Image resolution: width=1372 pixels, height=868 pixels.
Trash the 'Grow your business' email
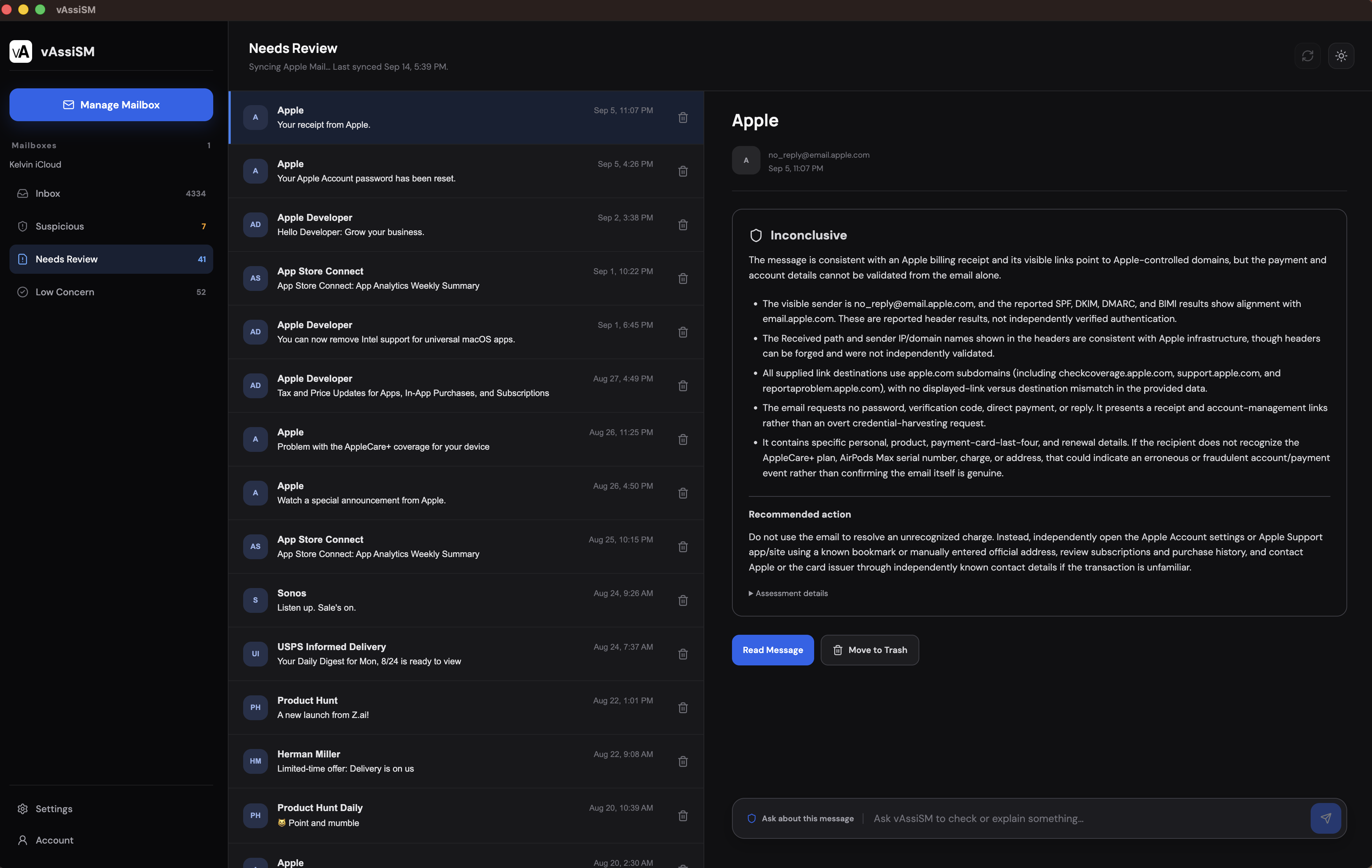pyautogui.click(x=683, y=224)
